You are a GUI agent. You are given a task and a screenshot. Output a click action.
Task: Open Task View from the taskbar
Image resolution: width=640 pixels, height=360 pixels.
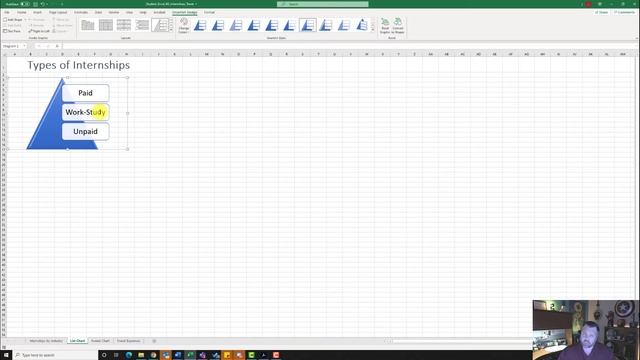click(116, 355)
